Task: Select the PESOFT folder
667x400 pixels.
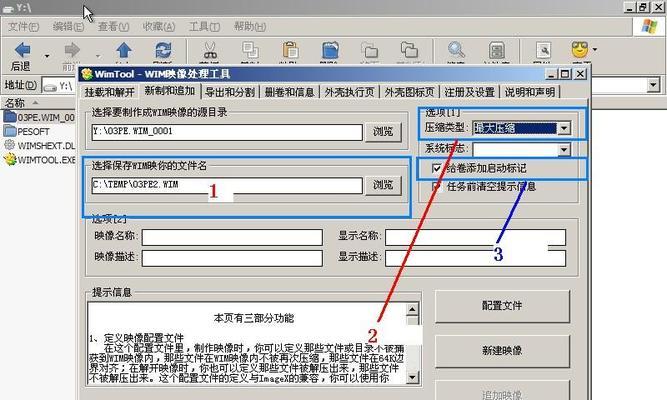Action: coord(27,131)
